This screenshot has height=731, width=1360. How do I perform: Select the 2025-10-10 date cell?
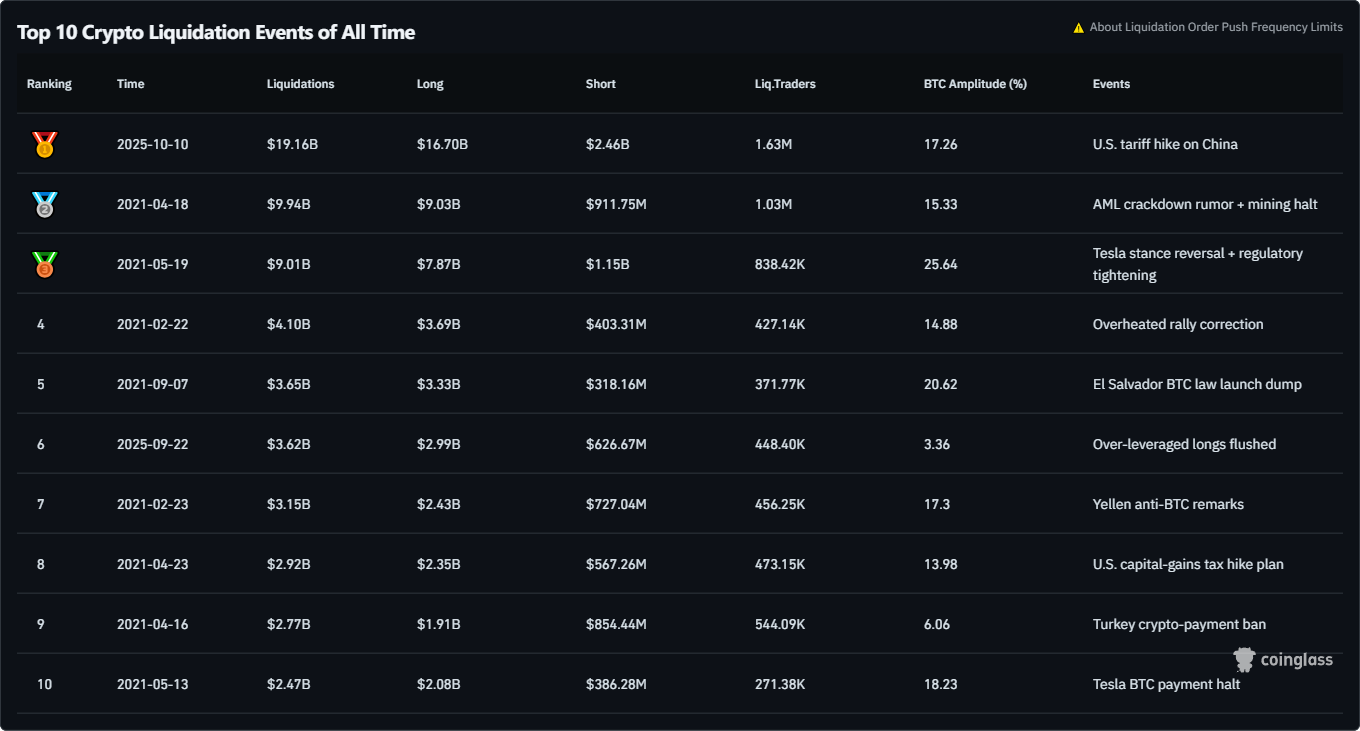pyautogui.click(x=152, y=144)
